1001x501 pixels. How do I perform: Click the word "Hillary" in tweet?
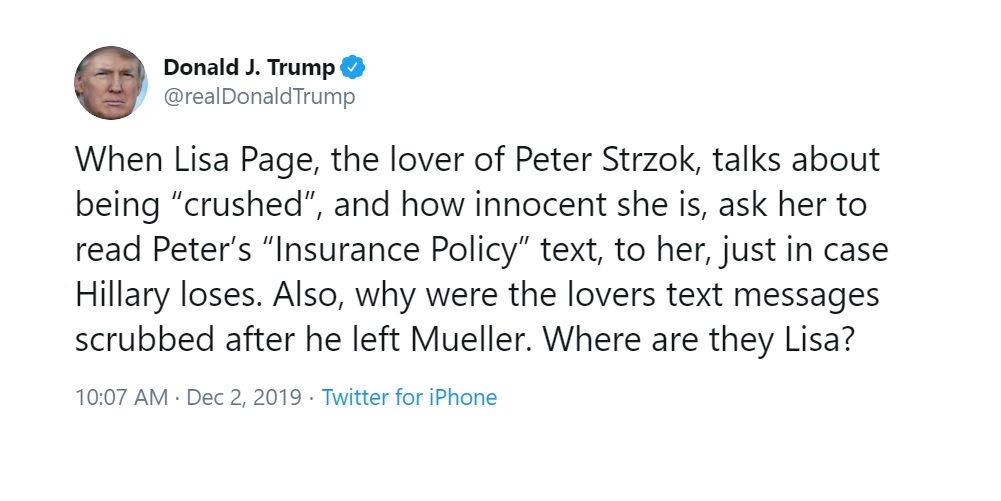pos(122,295)
